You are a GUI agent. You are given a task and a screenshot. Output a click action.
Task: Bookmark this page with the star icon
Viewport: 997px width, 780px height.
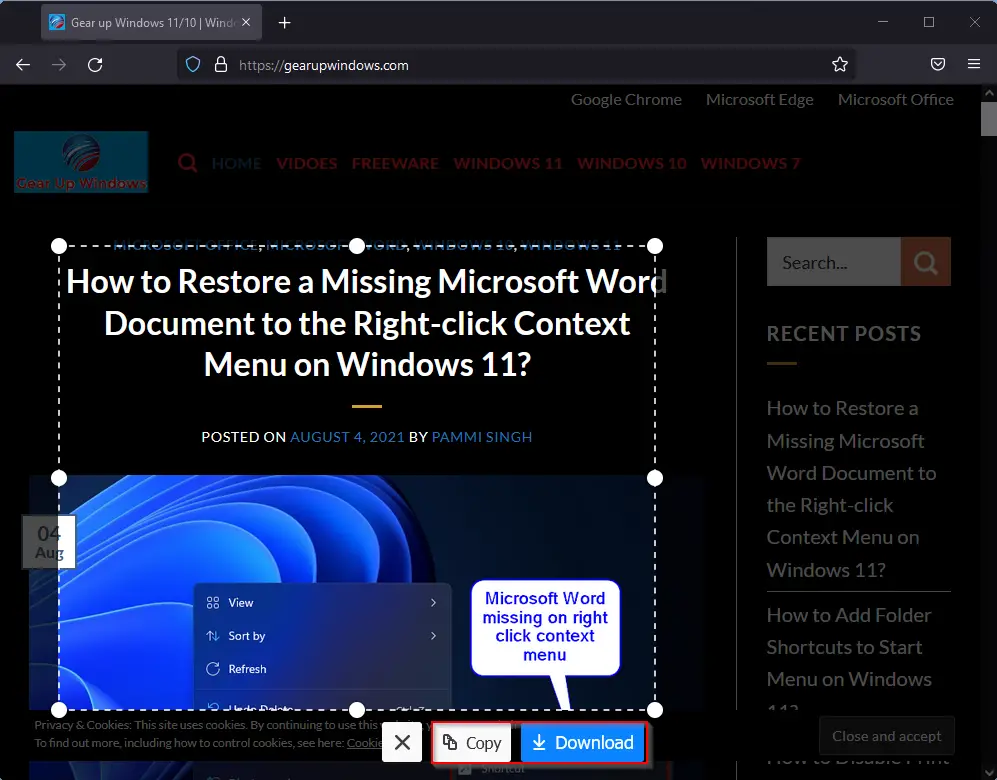839,64
